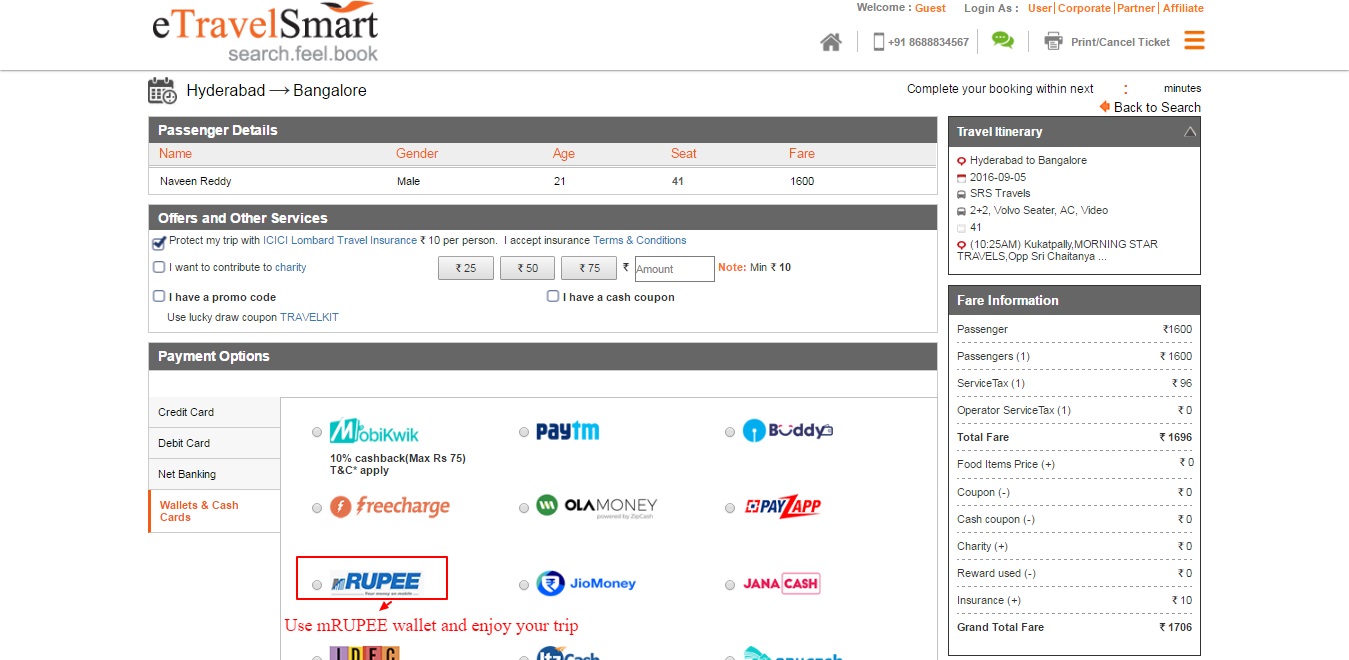Select the mRUPEE radio button
The image size is (1349, 660).
tap(317, 584)
